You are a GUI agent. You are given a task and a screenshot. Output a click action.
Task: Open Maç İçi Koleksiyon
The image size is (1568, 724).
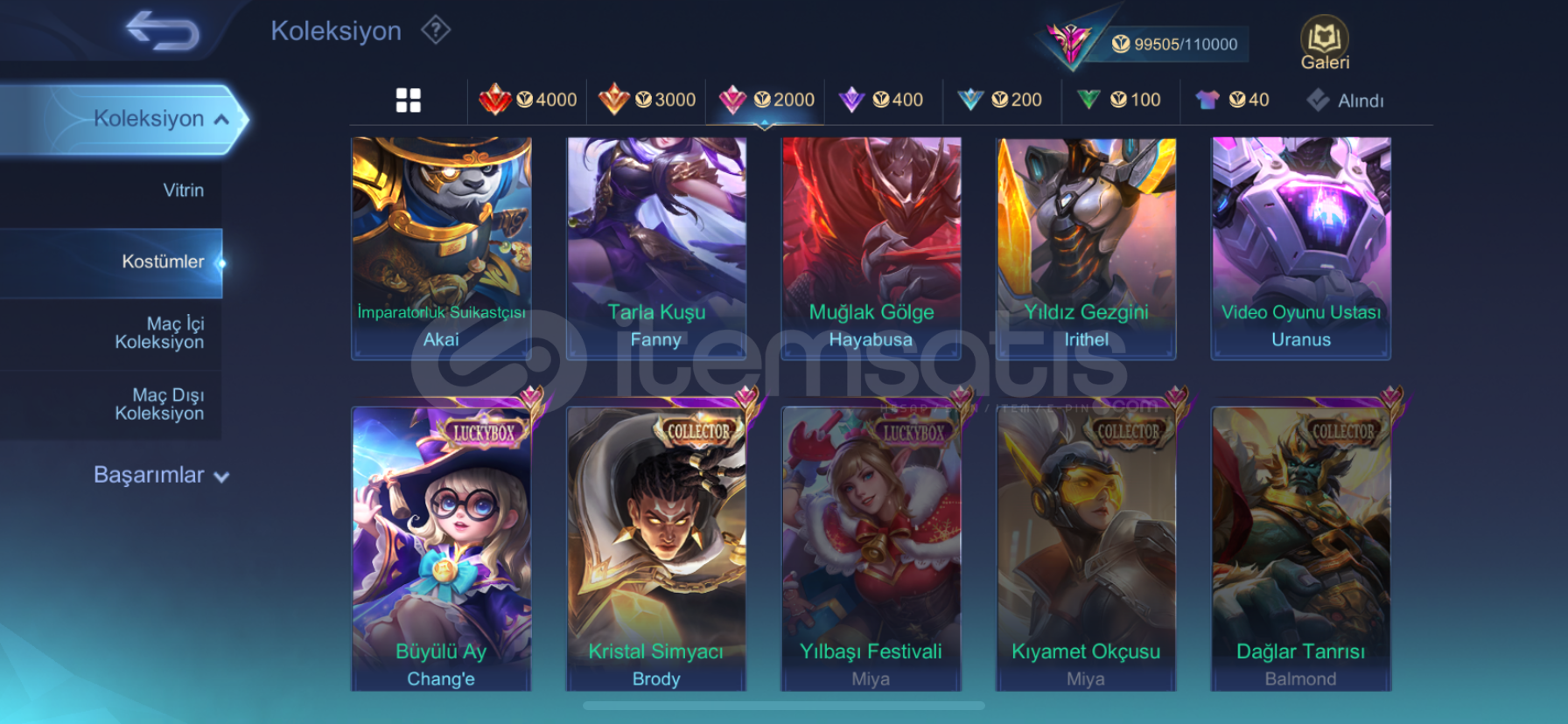(x=111, y=333)
